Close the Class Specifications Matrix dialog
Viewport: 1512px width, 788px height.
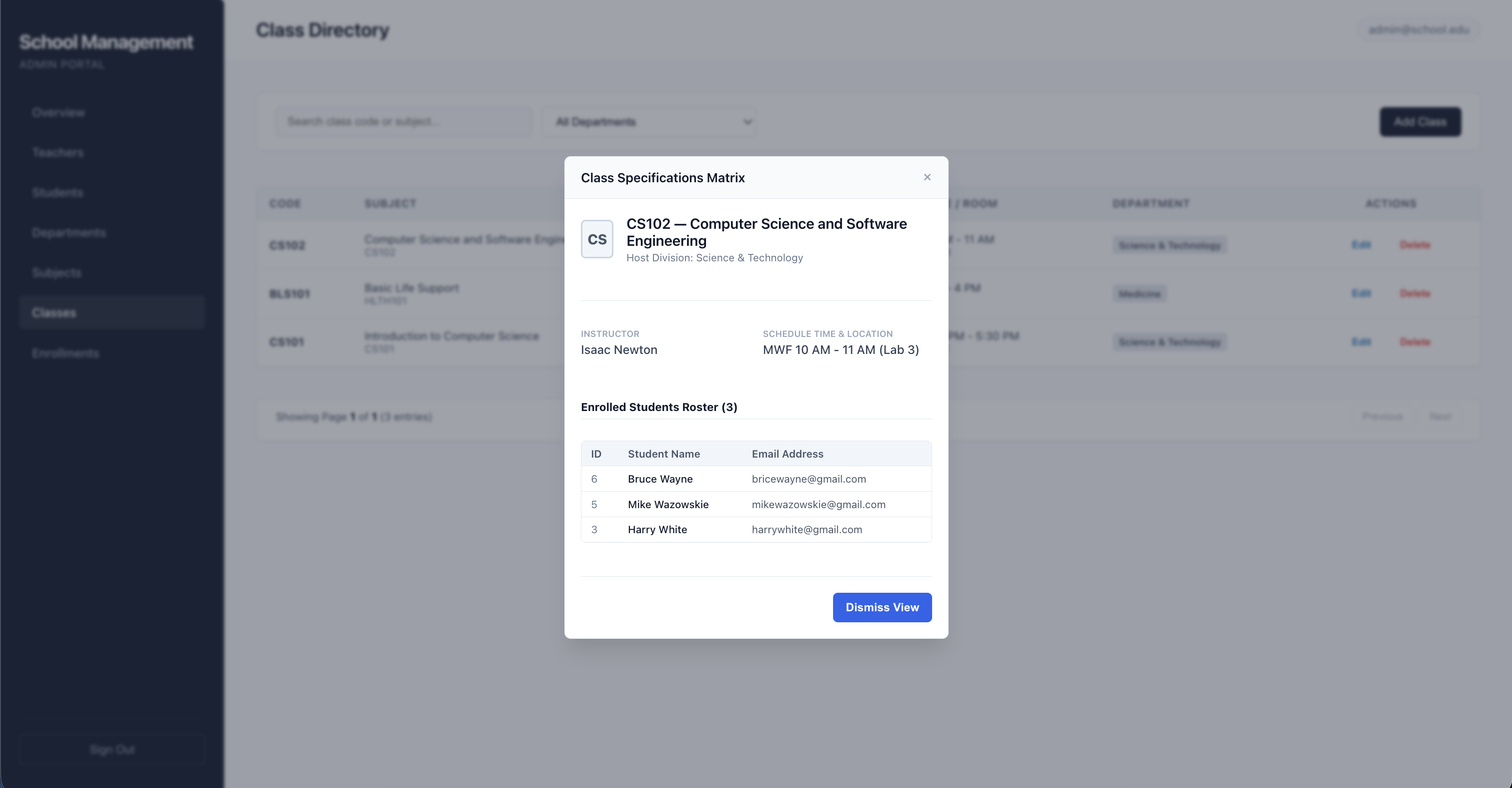point(927,177)
